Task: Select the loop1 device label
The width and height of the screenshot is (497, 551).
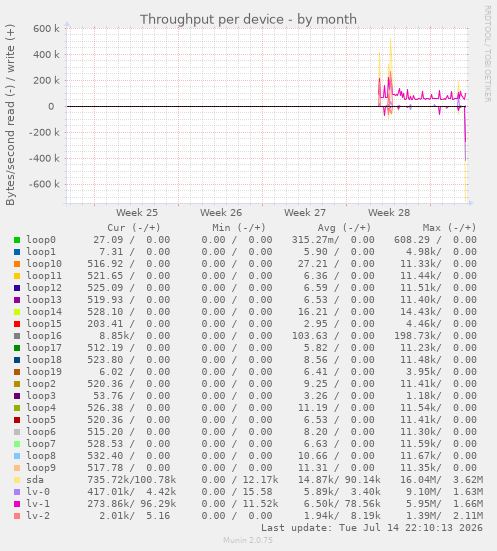Action: tap(41, 252)
